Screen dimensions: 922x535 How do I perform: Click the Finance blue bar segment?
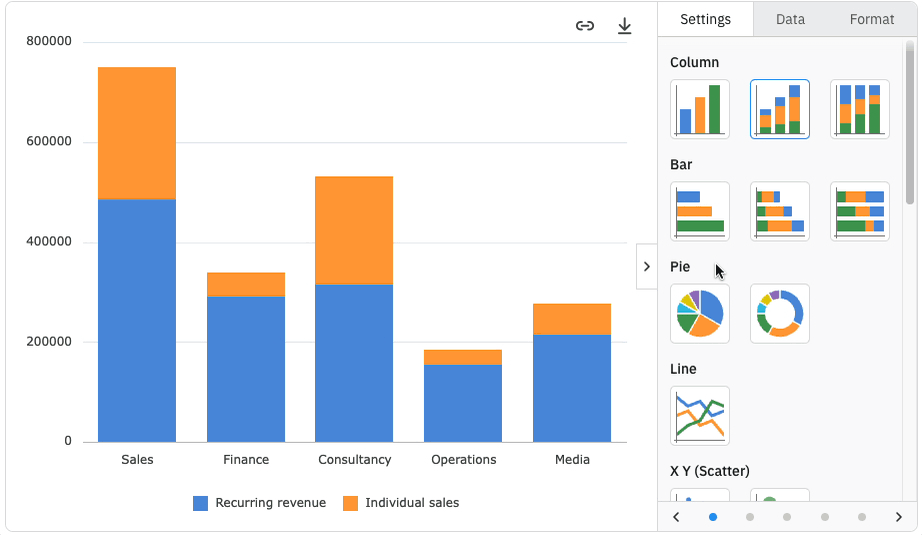(246, 369)
